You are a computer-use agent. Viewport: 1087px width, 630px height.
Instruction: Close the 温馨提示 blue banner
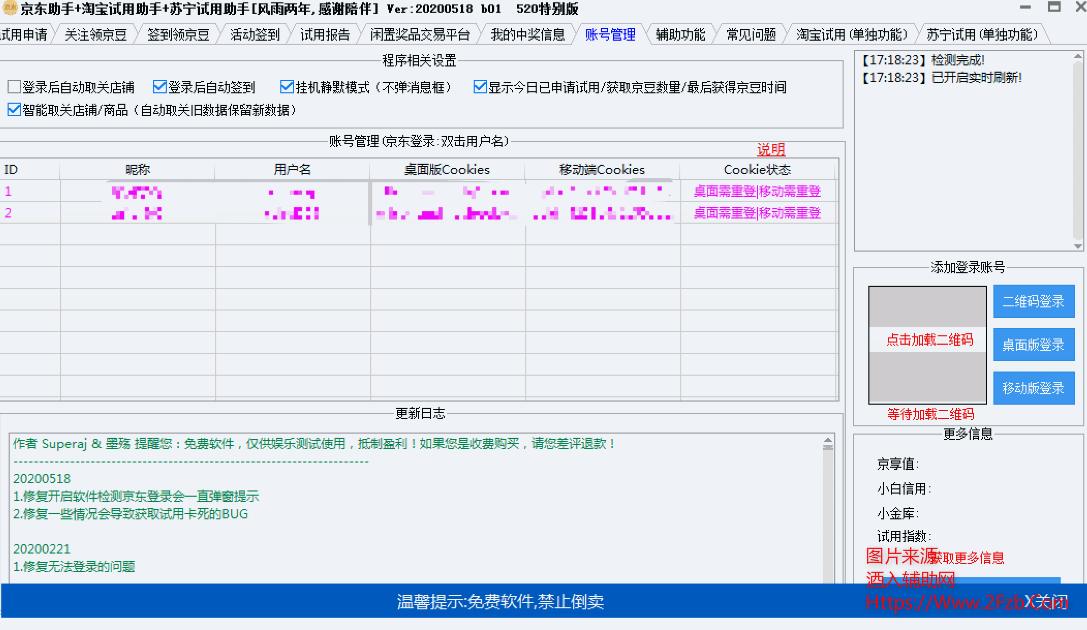[x=1046, y=601]
